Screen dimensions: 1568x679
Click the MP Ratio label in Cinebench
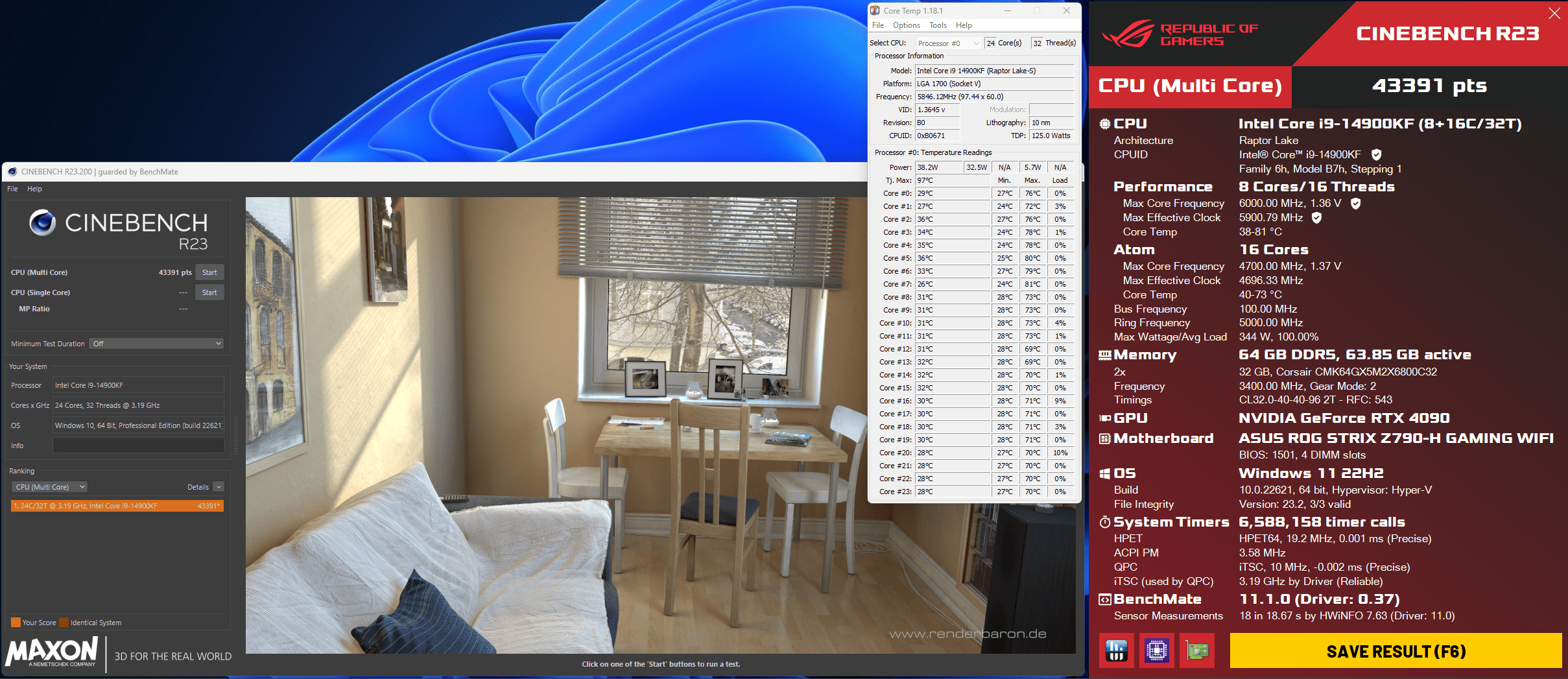point(34,309)
